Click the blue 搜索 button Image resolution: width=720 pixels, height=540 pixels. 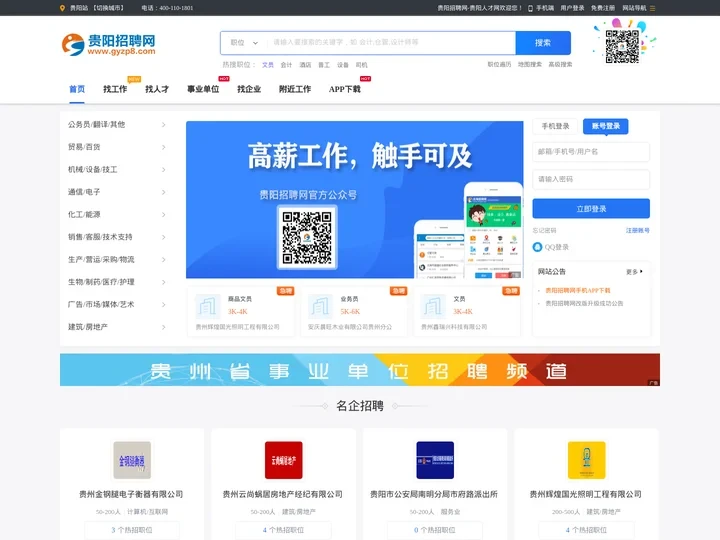543,43
